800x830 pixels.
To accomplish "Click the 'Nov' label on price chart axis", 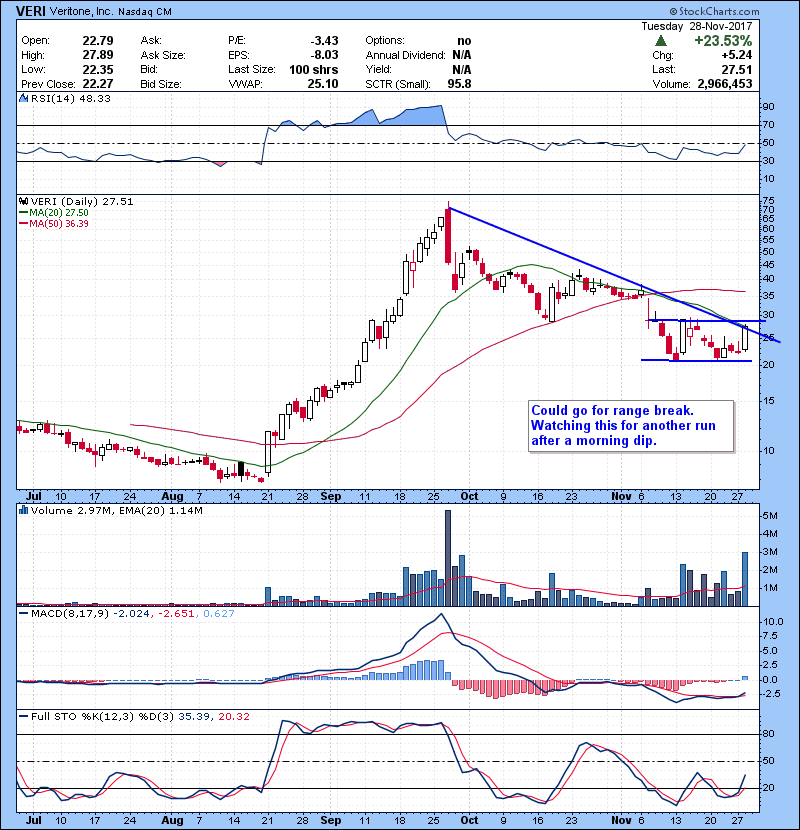I will click(x=621, y=497).
